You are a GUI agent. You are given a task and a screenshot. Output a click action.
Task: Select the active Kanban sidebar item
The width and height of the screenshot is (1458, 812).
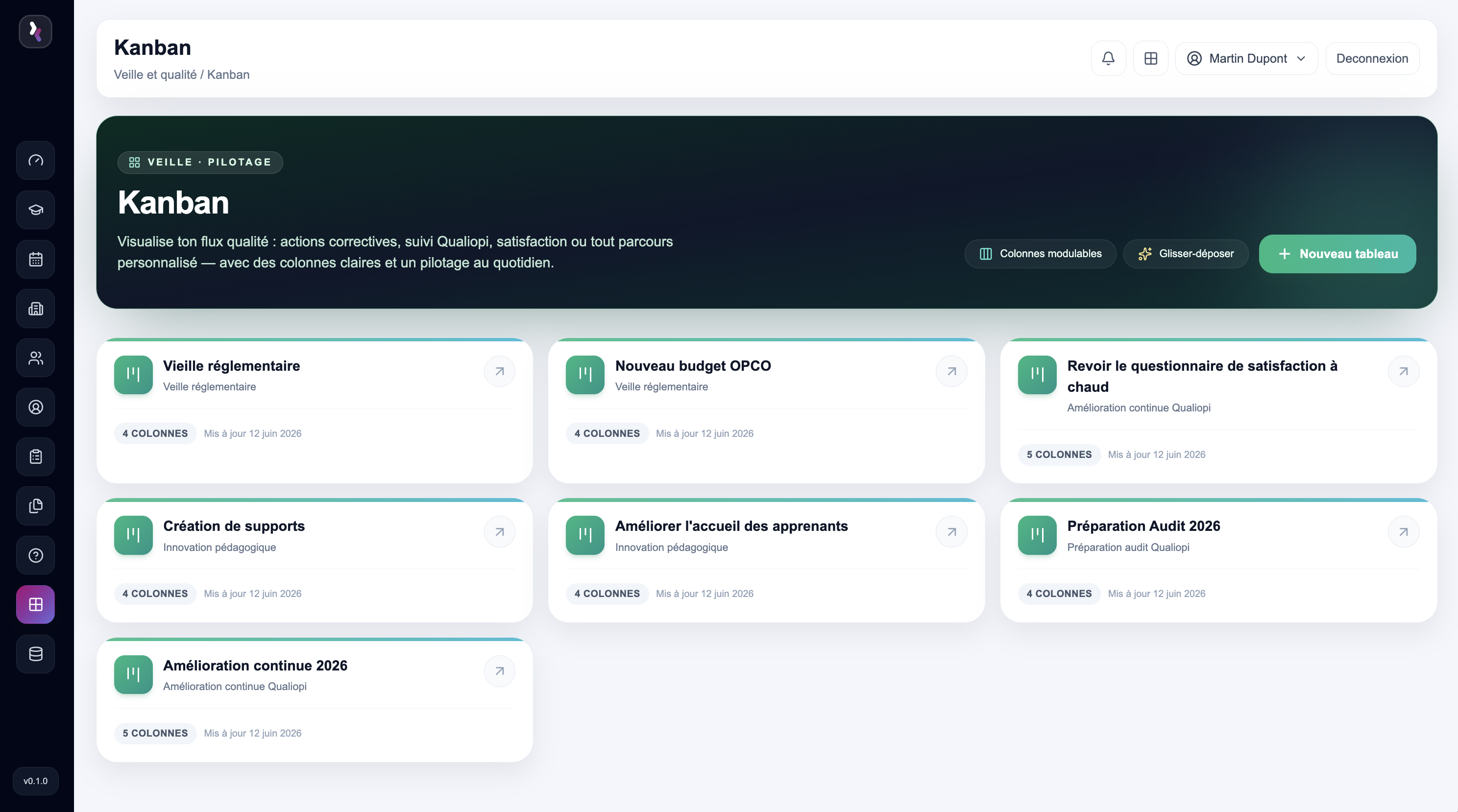tap(36, 604)
